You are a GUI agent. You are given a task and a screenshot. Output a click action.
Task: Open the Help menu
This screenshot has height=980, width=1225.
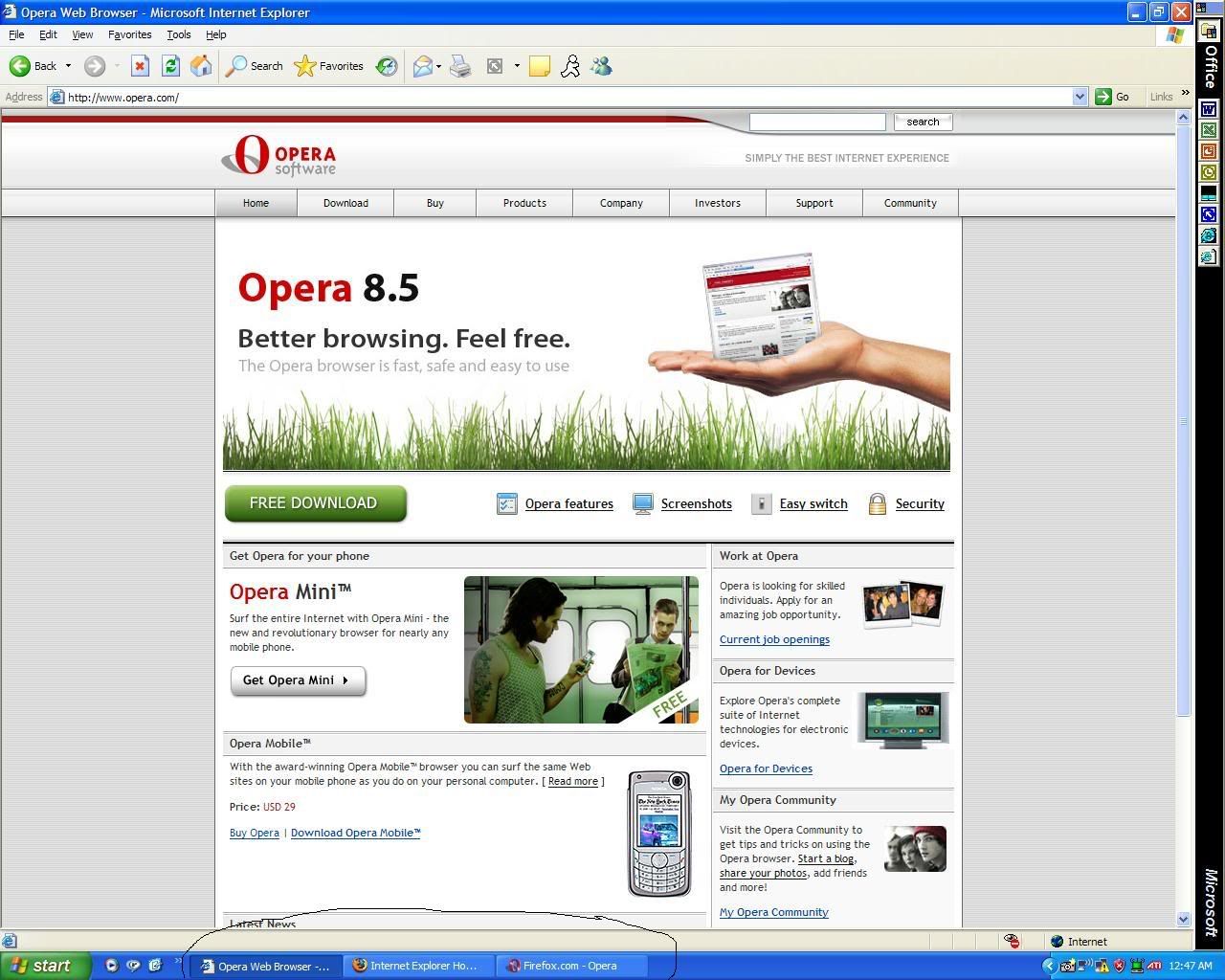coord(216,34)
